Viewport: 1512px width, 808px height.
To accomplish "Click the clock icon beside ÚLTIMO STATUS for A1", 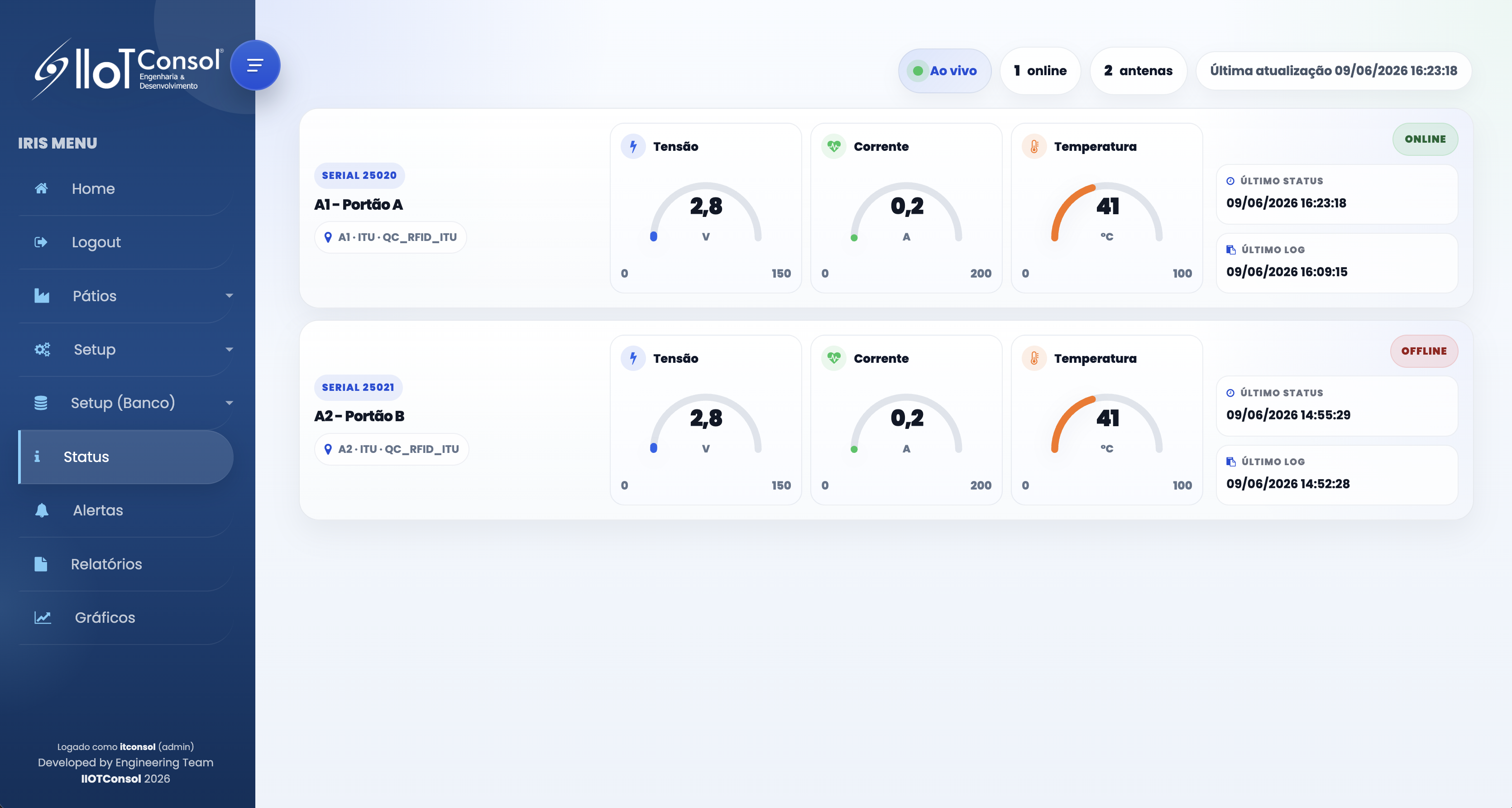I will pyautogui.click(x=1230, y=181).
